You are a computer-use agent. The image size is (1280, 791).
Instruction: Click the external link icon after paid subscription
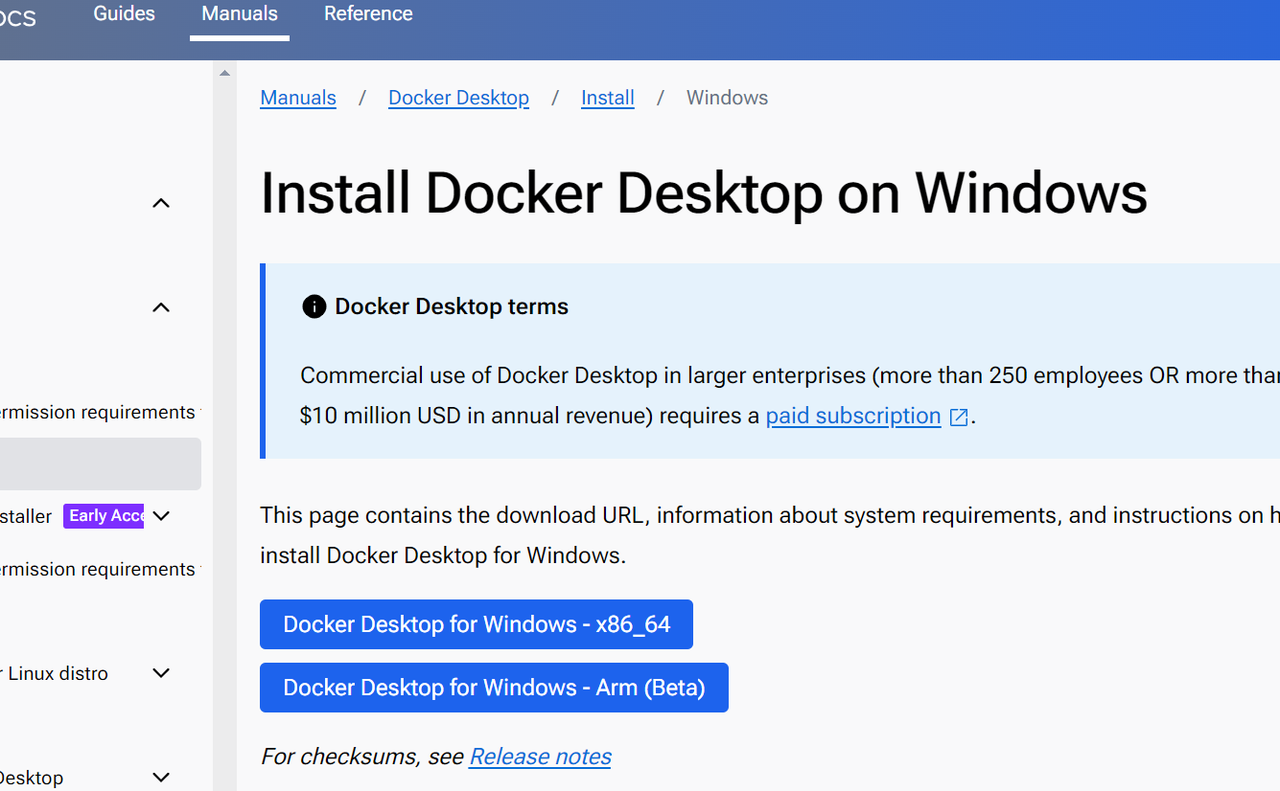click(959, 417)
